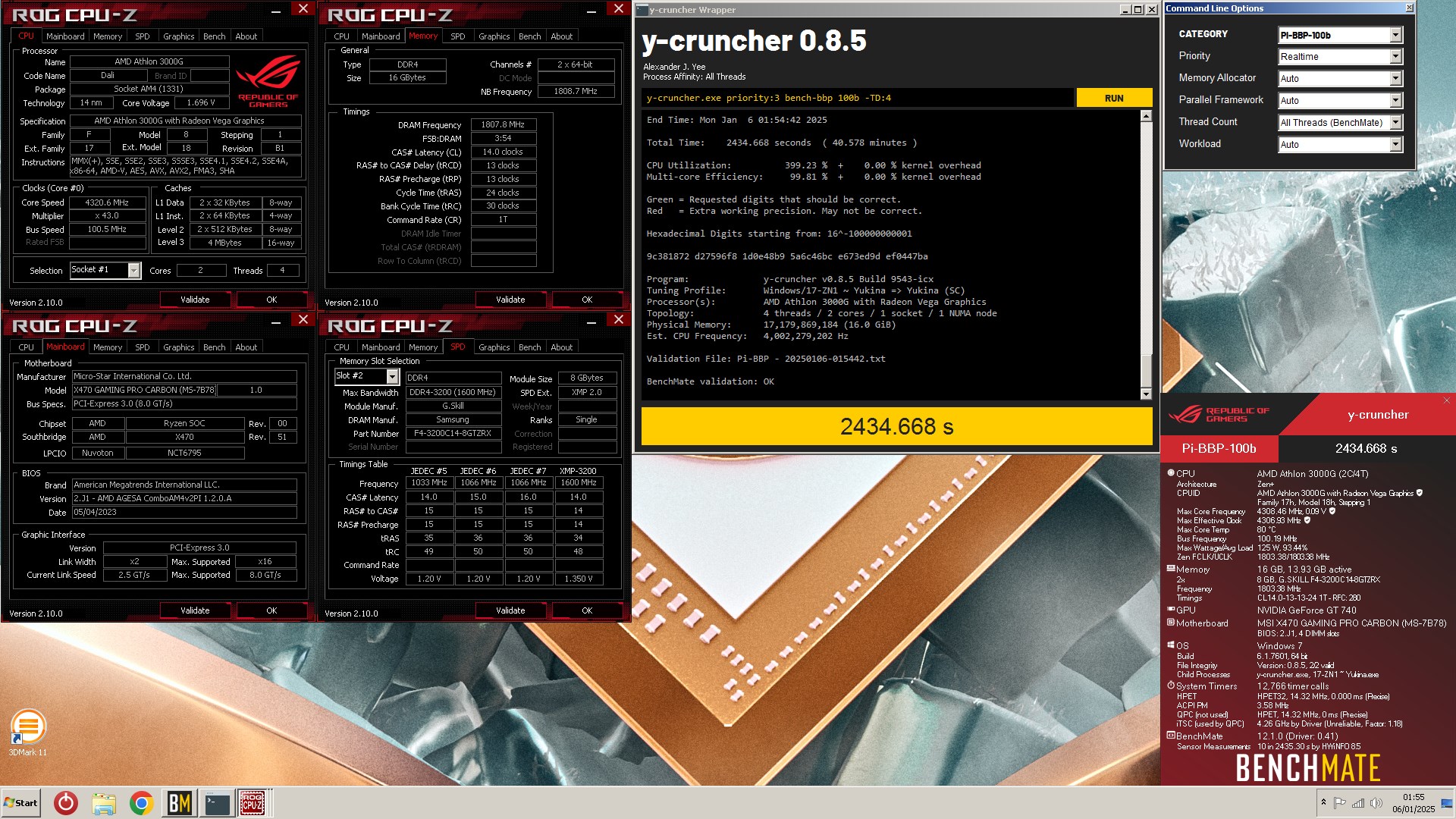Click the Show desktop tray button
This screenshot has width=1456, height=819.
click(x=1447, y=803)
